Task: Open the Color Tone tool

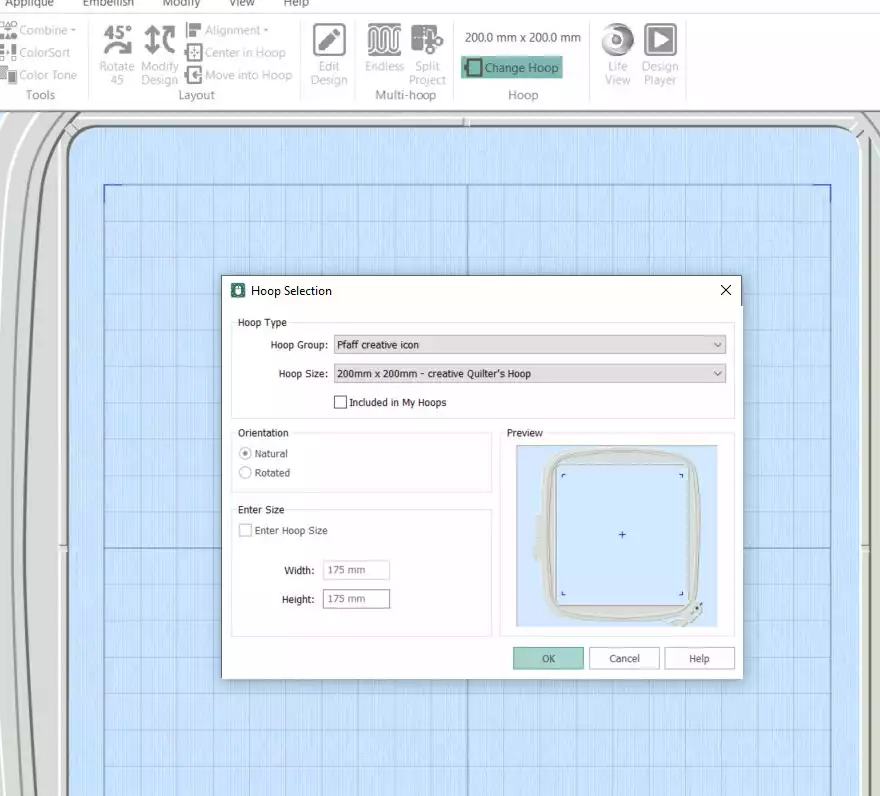Action: (39, 75)
